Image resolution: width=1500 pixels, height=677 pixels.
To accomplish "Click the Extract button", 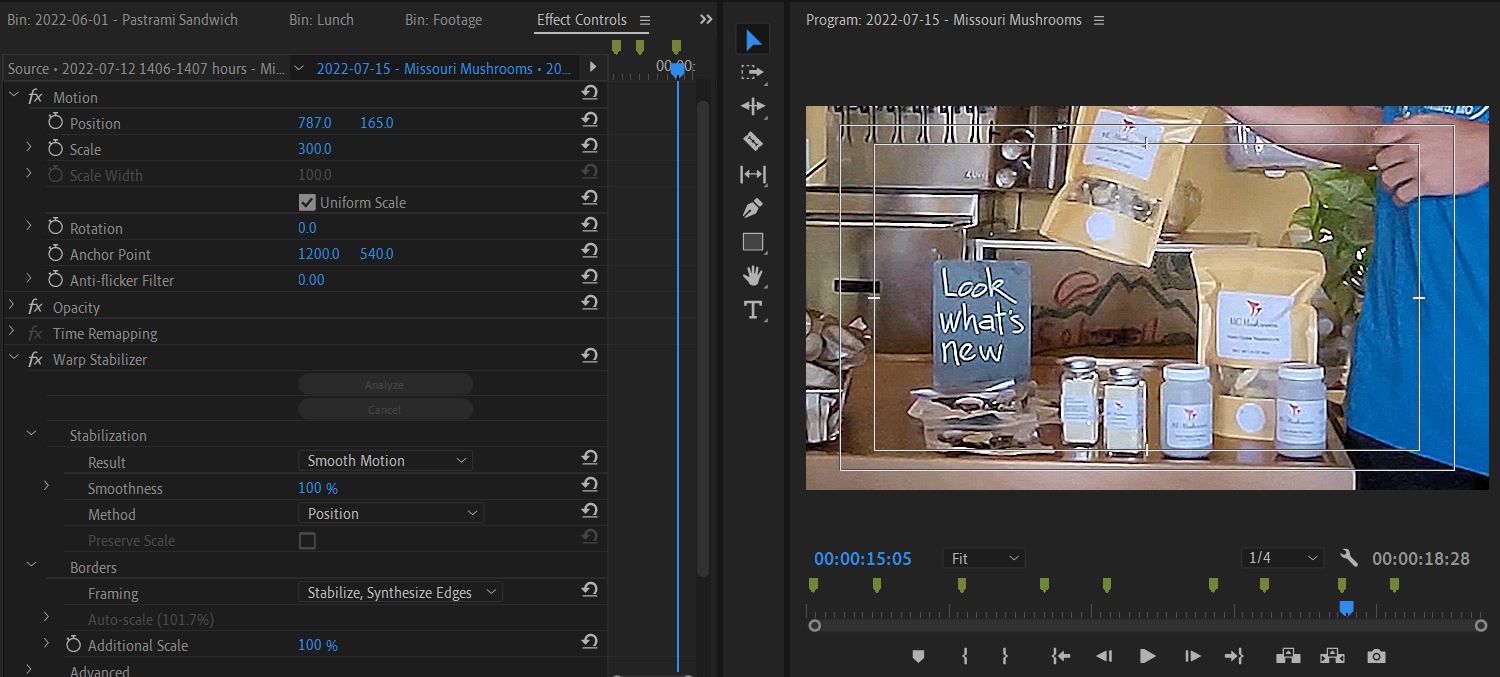I will click(x=1332, y=656).
